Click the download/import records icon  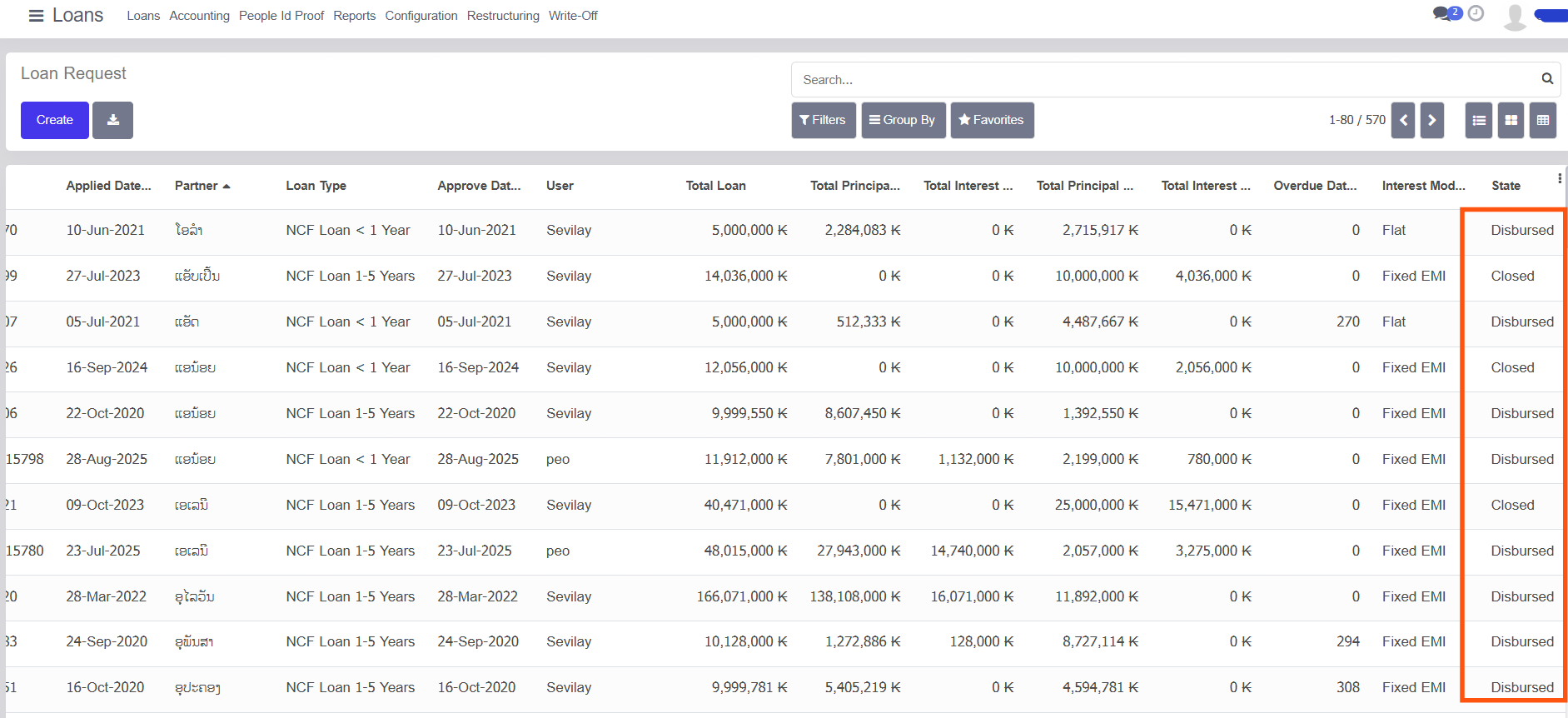[x=112, y=120]
